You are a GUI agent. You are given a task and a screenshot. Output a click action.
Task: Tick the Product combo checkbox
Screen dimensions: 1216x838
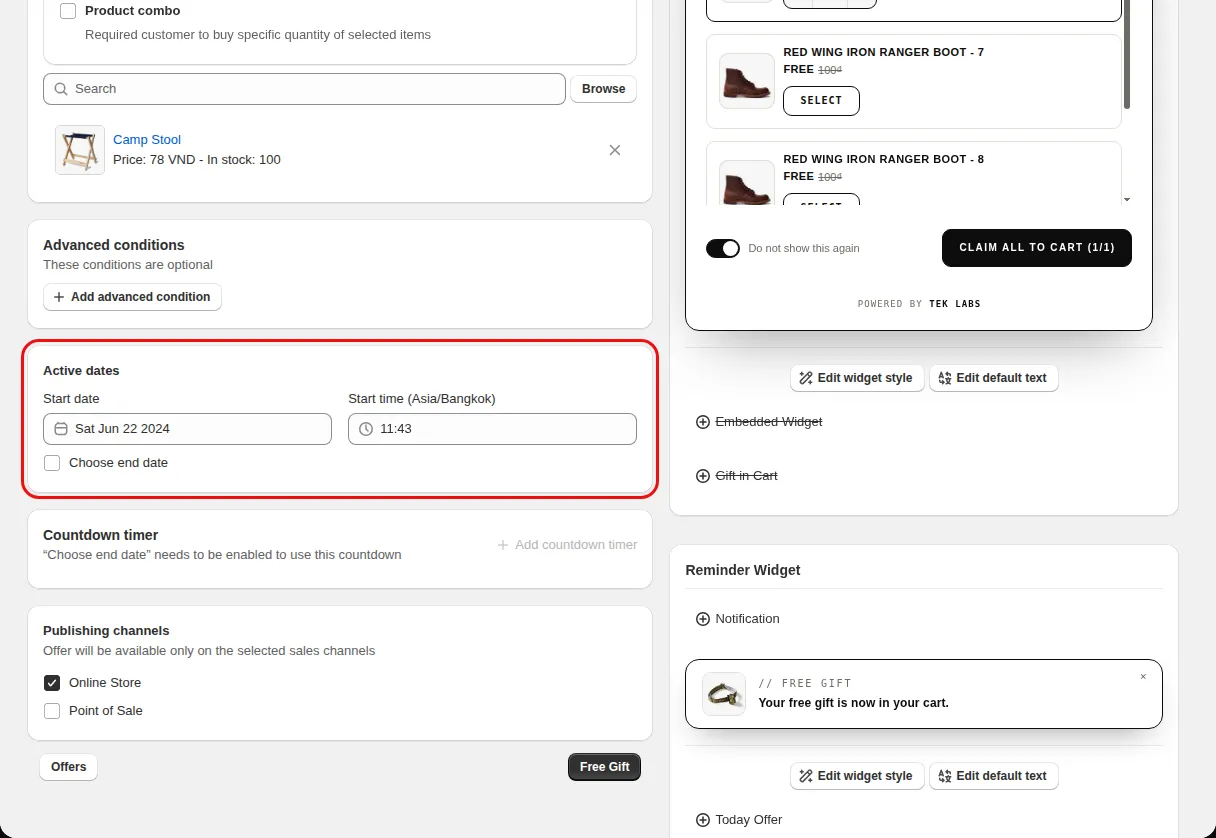click(68, 11)
